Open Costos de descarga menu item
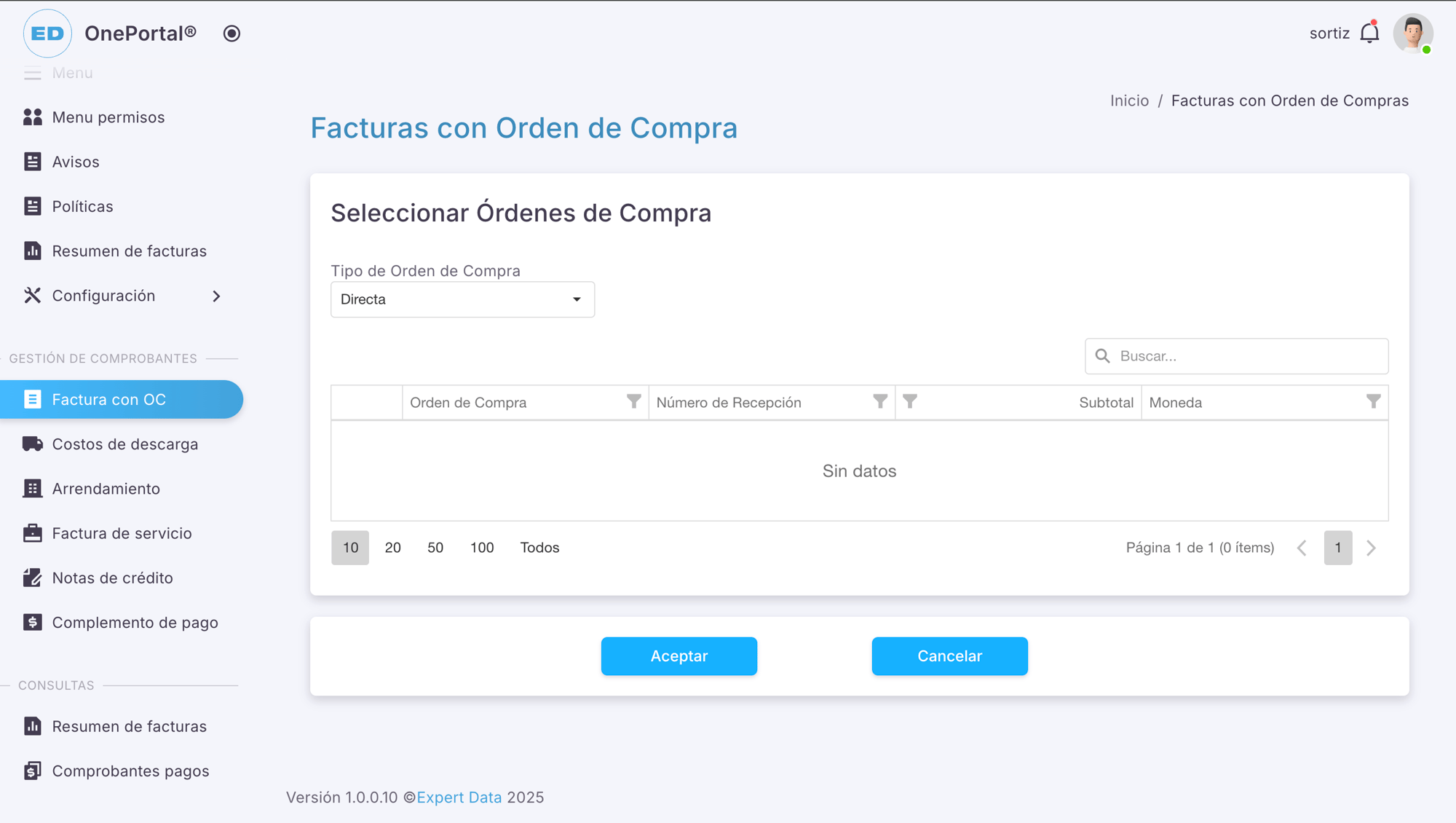The image size is (1456, 823). pyautogui.click(x=124, y=444)
